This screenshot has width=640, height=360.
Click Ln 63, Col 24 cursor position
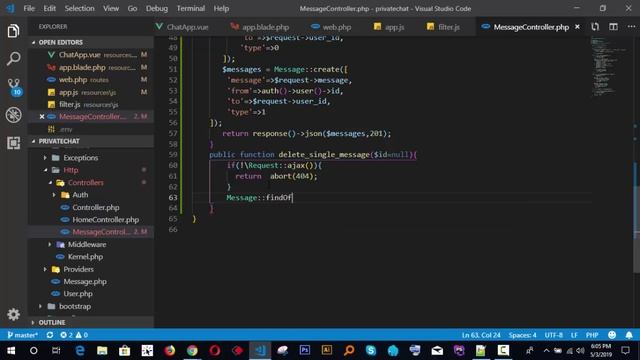(x=481, y=335)
